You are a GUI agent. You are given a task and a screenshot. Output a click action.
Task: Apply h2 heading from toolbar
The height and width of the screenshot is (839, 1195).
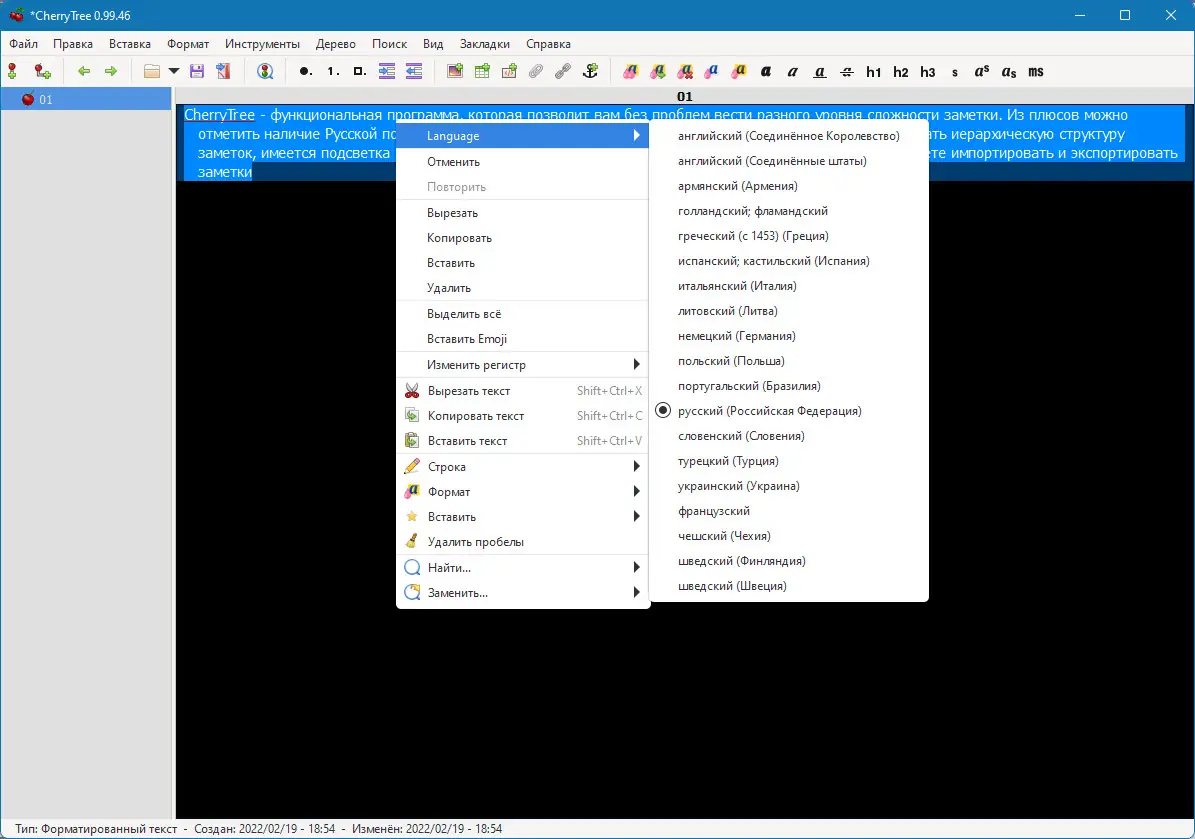pos(901,72)
